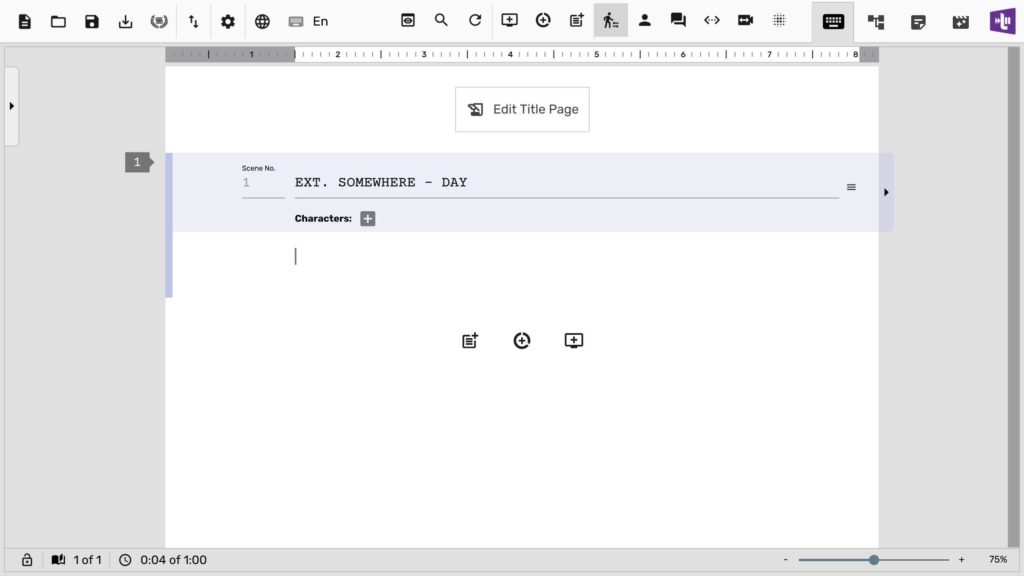
Task: Select the dialogue bubble icon
Action: pos(678,20)
